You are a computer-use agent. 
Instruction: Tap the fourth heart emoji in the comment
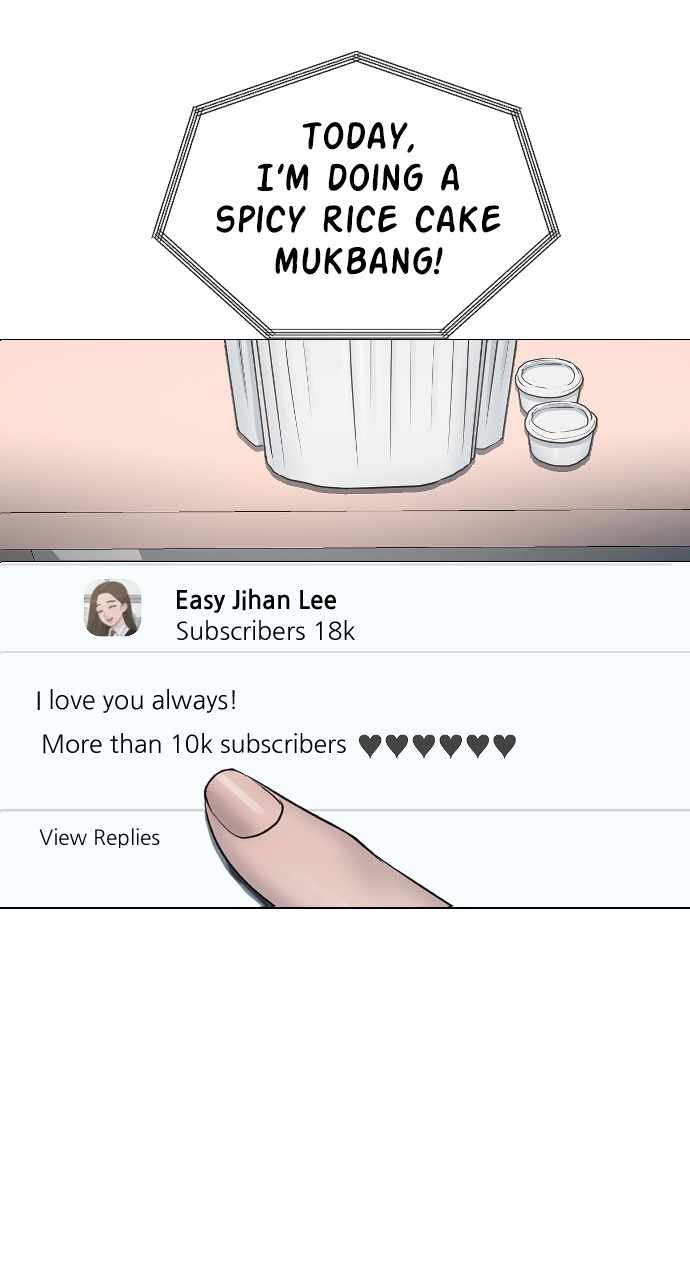pyautogui.click(x=451, y=746)
